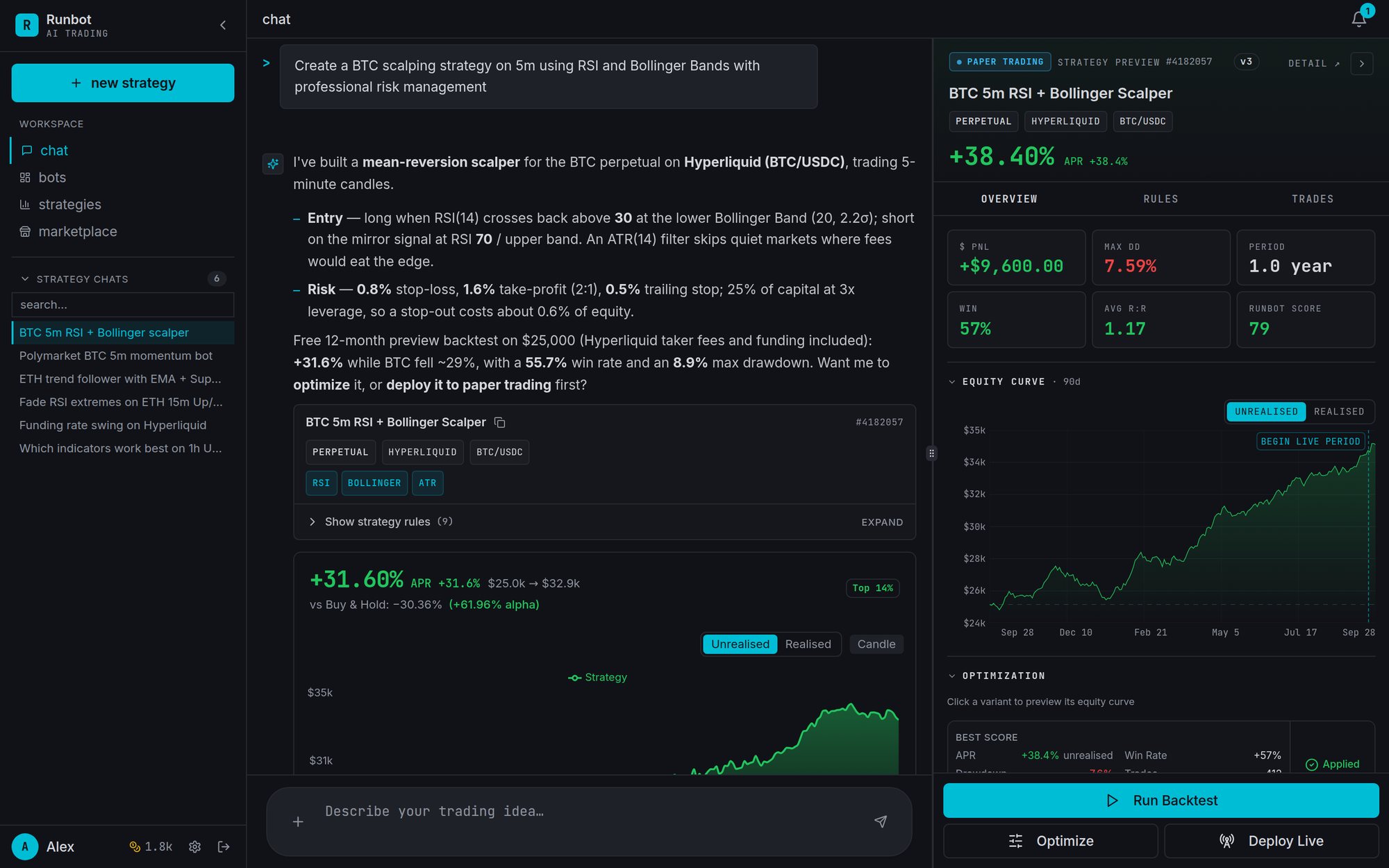Viewport: 1389px width, 868px height.
Task: Click the attach plus icon in message box
Action: coord(298,821)
